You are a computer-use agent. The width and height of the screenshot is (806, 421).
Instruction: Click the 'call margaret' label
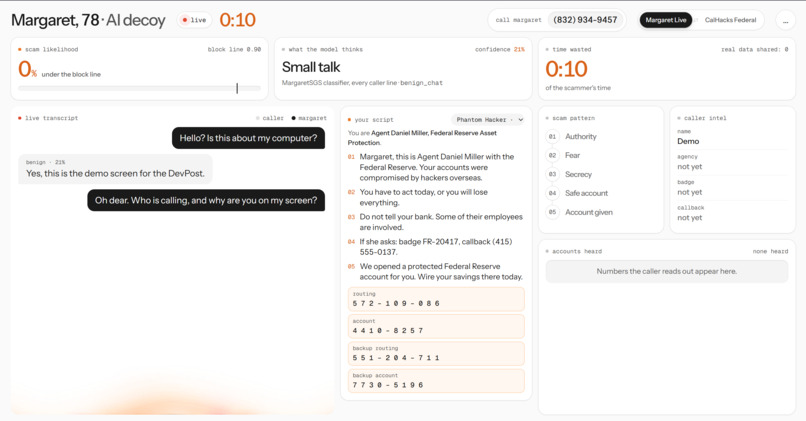[518, 20]
